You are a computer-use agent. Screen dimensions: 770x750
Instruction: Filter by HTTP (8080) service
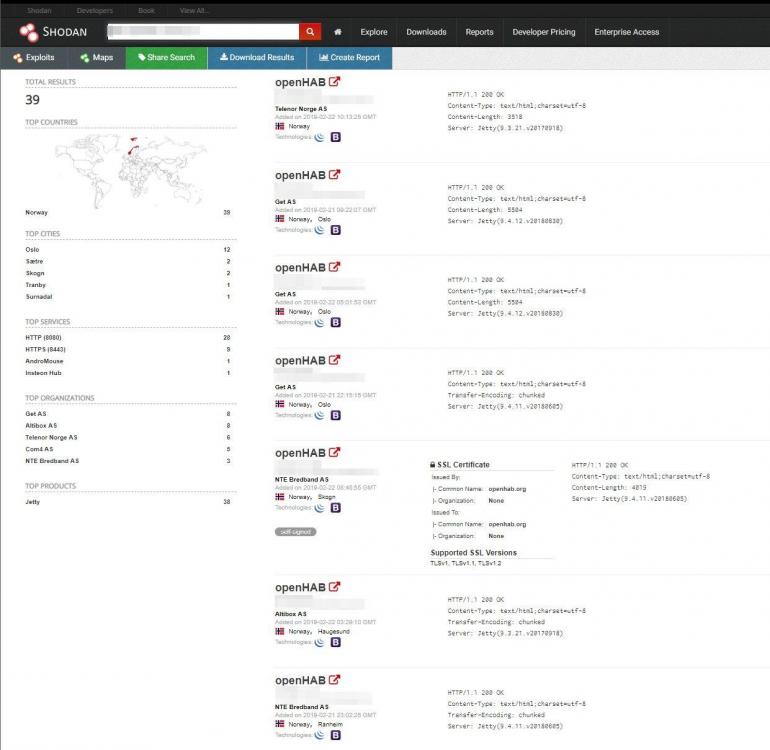coord(43,337)
